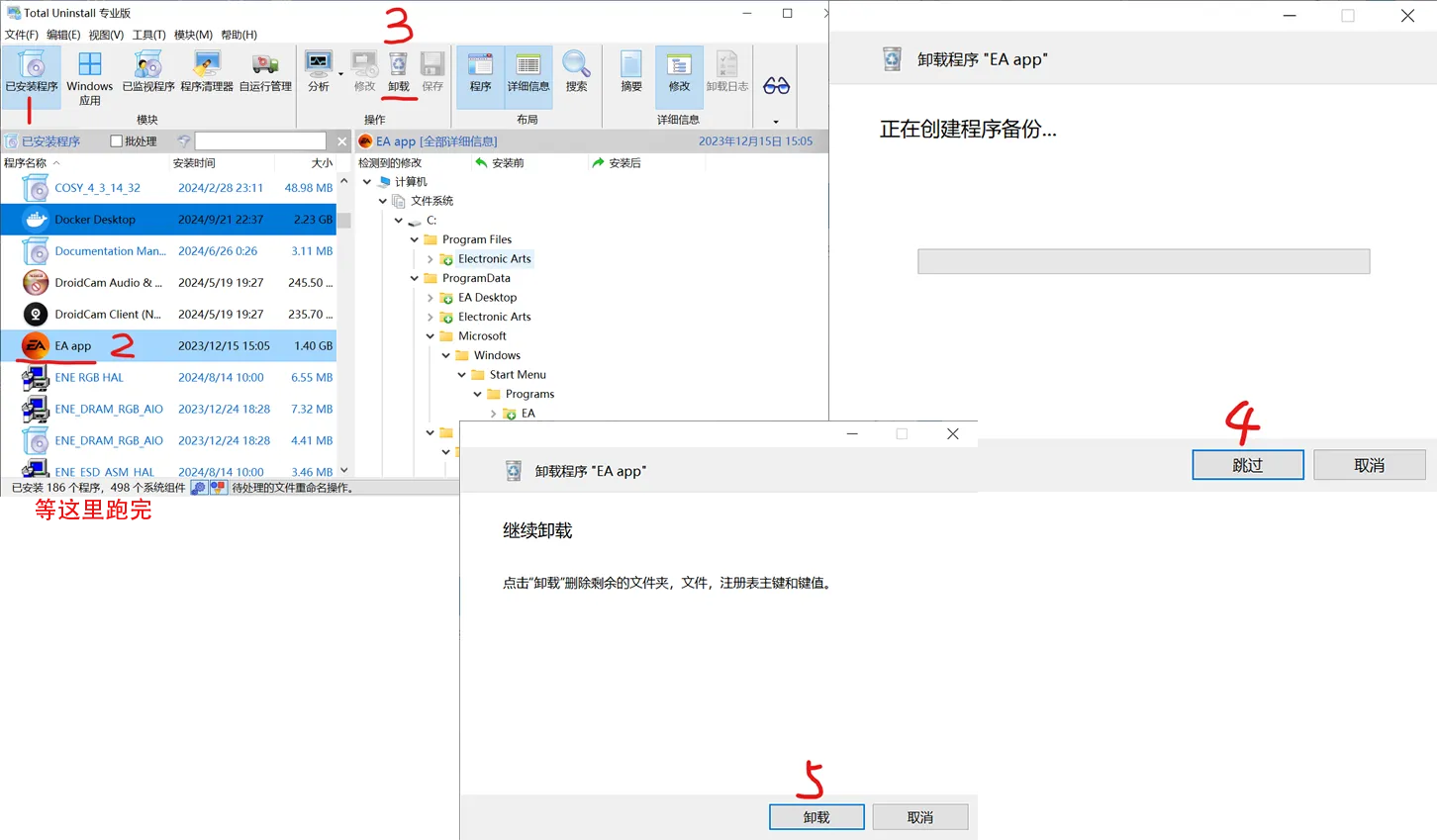This screenshot has height=840, width=1437.
Task: Collapse the C: drive node
Action: 399,221
